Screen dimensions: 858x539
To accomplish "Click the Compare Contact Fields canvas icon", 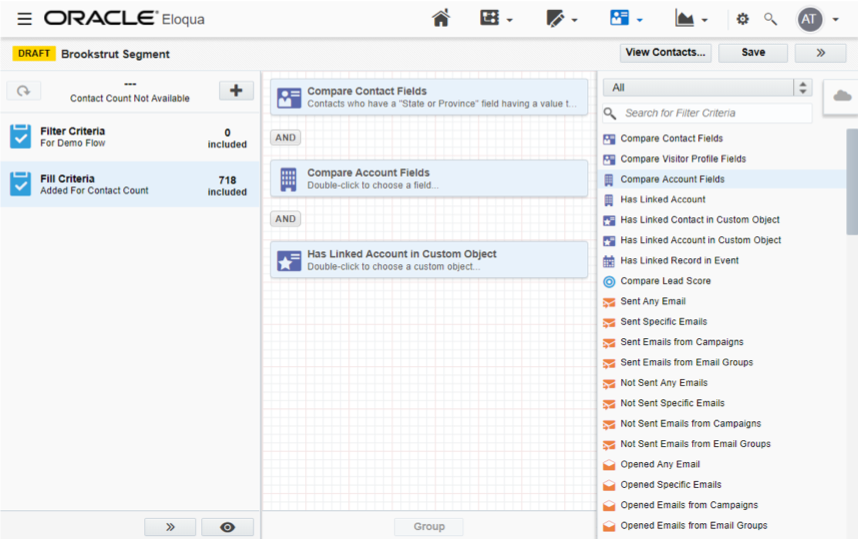I will click(x=289, y=97).
